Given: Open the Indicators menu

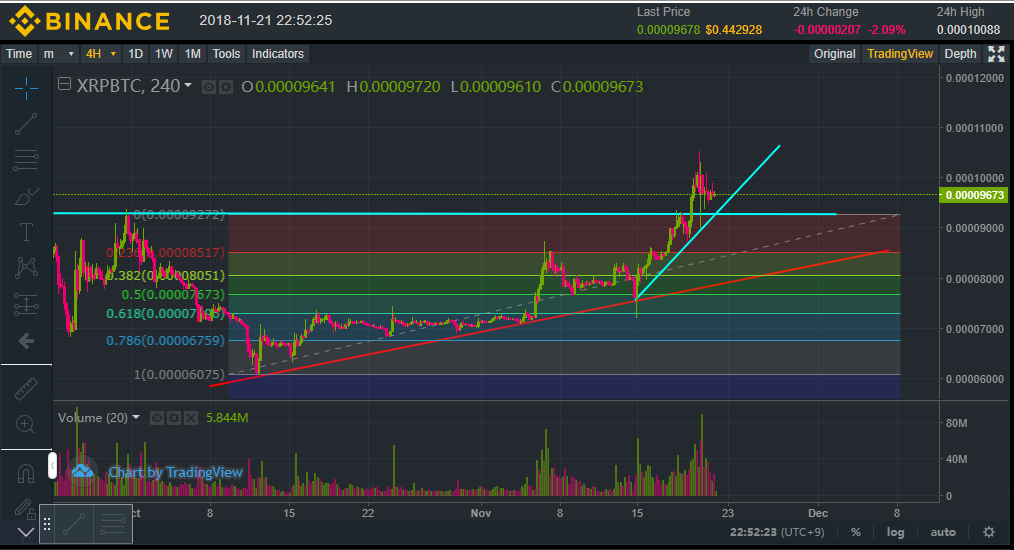Looking at the screenshot, I should click(278, 54).
